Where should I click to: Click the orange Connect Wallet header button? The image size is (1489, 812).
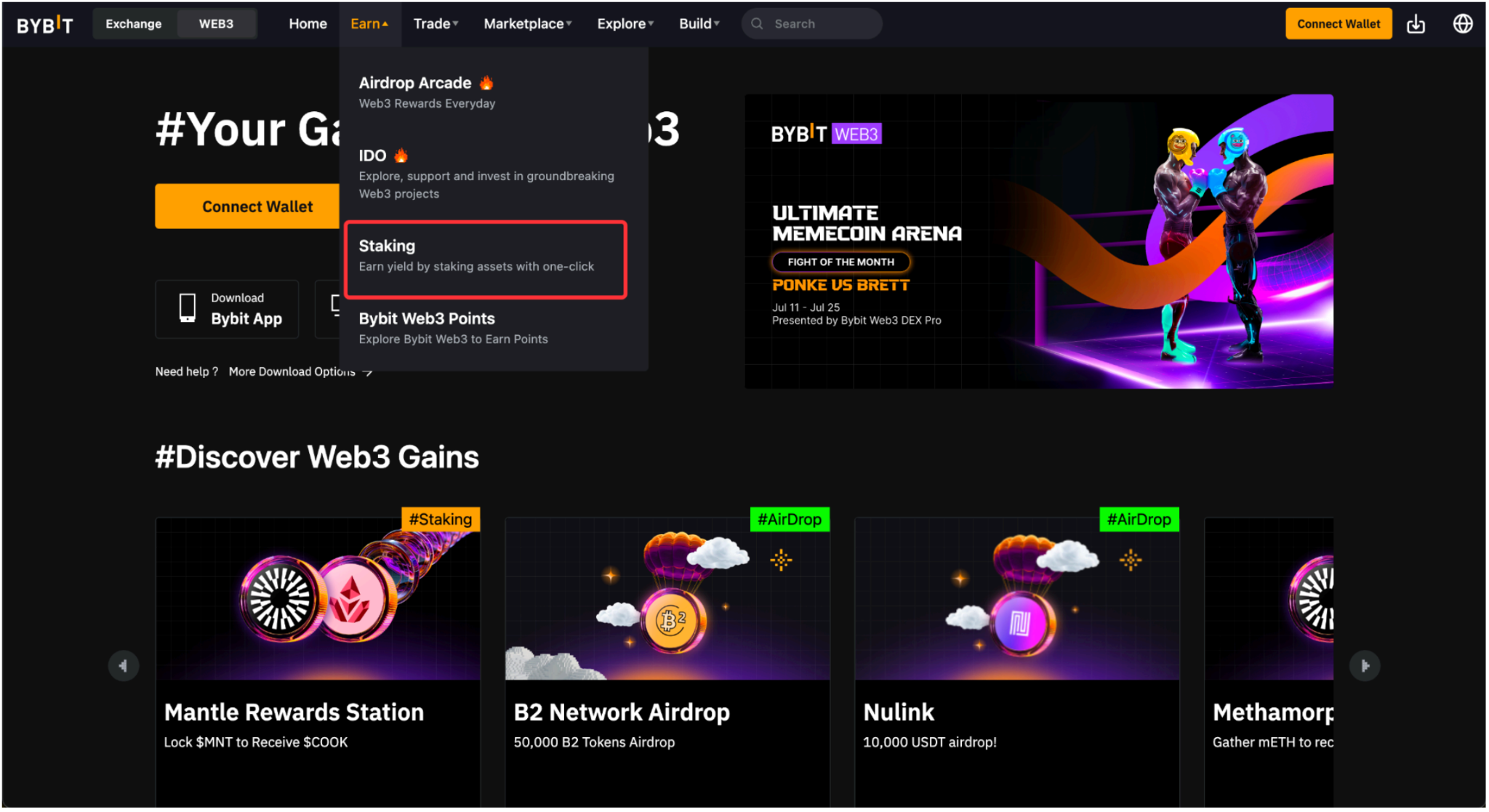point(1338,24)
